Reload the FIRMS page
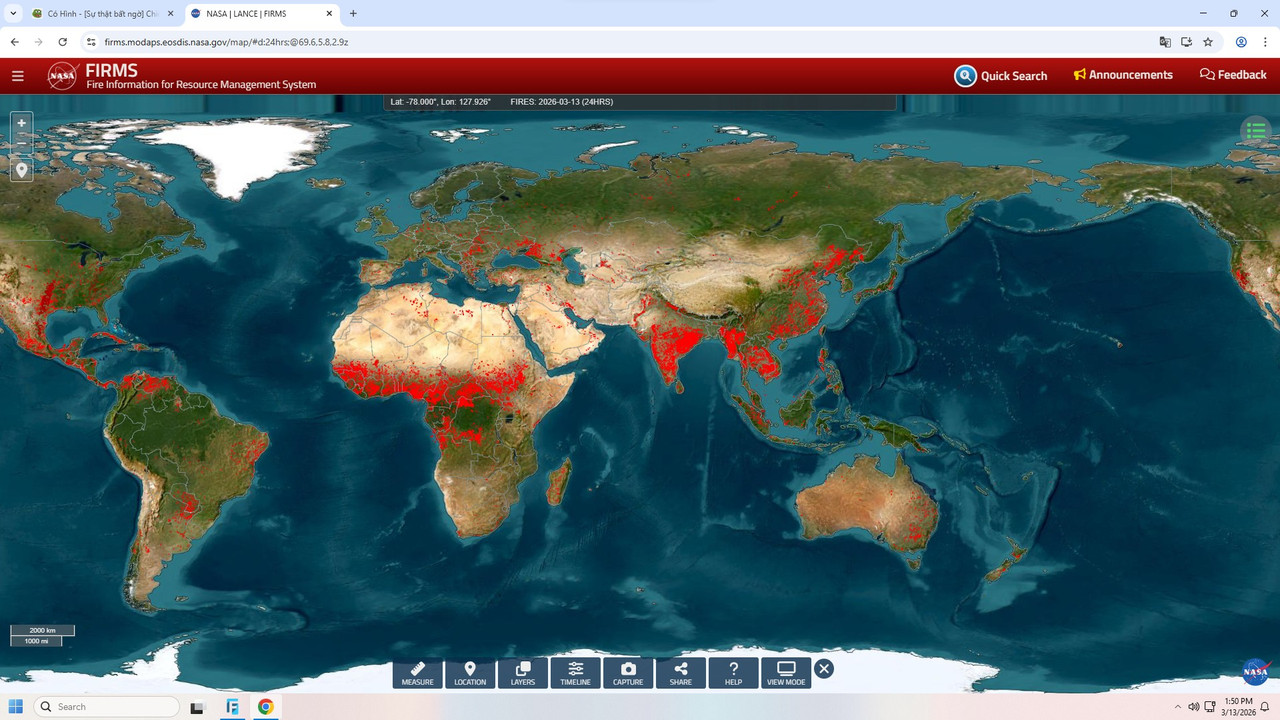This screenshot has height=720, width=1280. click(63, 42)
